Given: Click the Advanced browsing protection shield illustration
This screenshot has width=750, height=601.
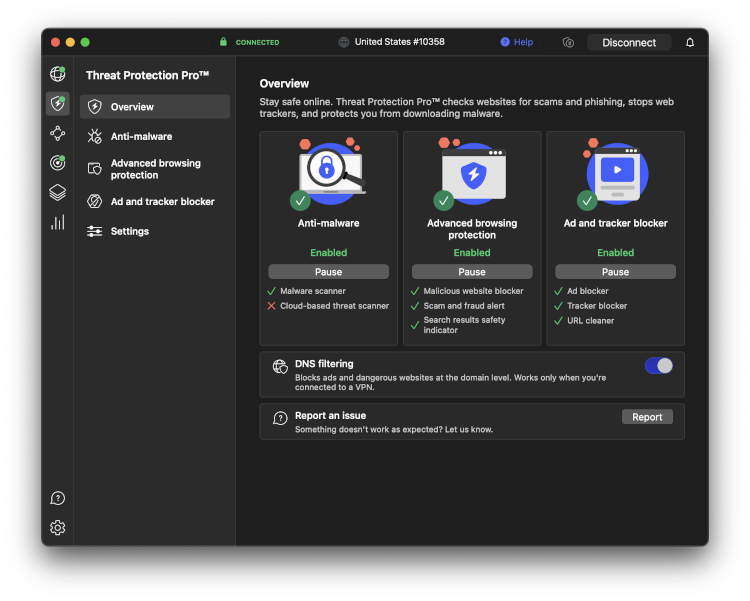Looking at the screenshot, I should tap(472, 173).
